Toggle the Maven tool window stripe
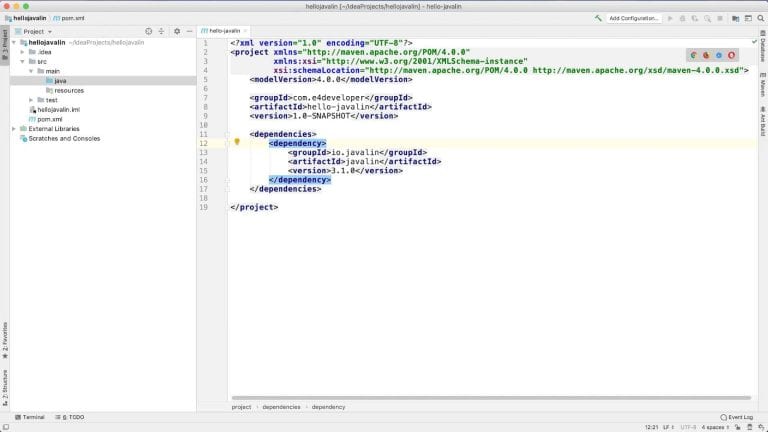Viewport: 768px width, 432px height. click(x=762, y=91)
